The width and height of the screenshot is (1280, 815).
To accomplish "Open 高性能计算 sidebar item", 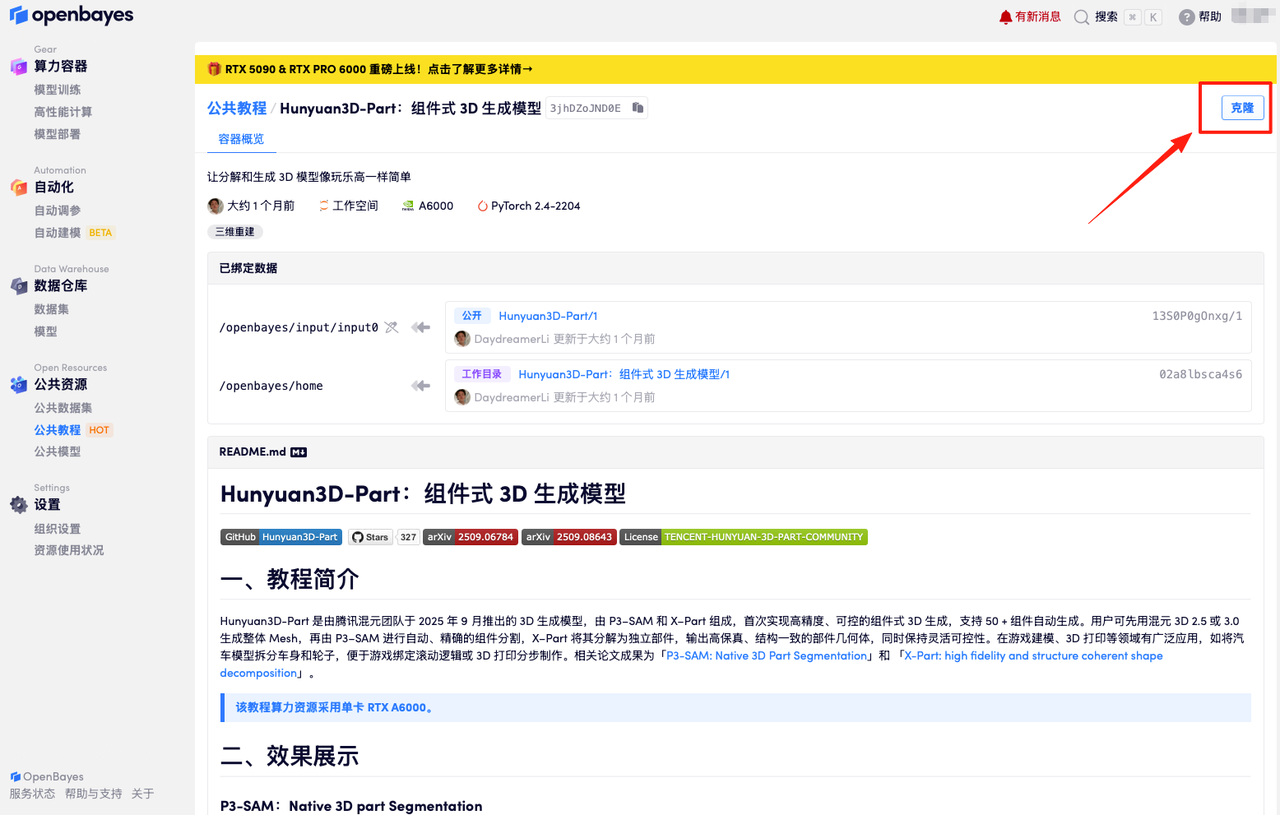I will pos(63,112).
